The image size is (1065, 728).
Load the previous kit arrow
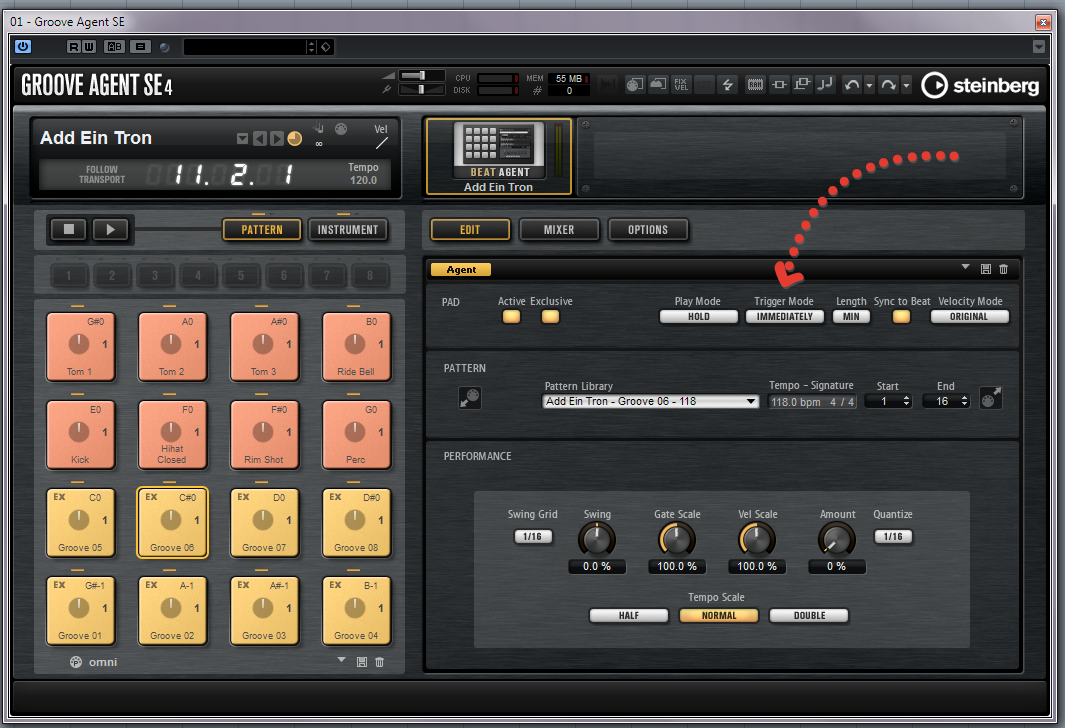(x=259, y=139)
